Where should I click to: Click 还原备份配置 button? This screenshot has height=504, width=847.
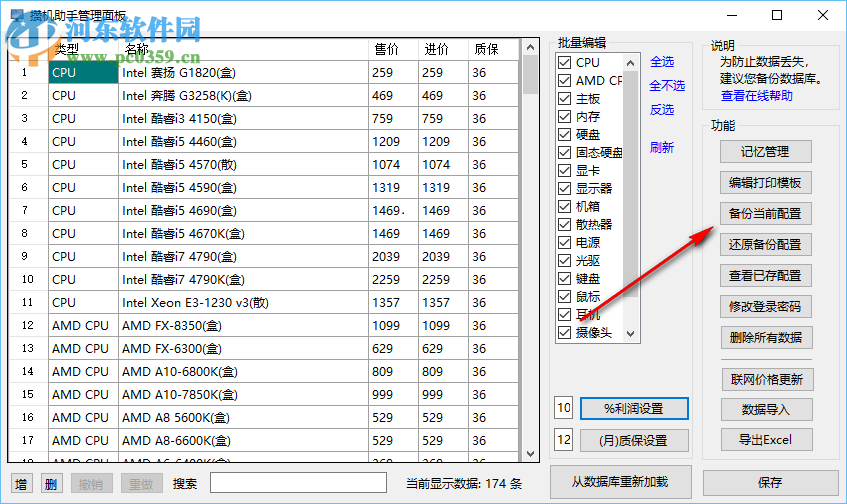tap(765, 245)
